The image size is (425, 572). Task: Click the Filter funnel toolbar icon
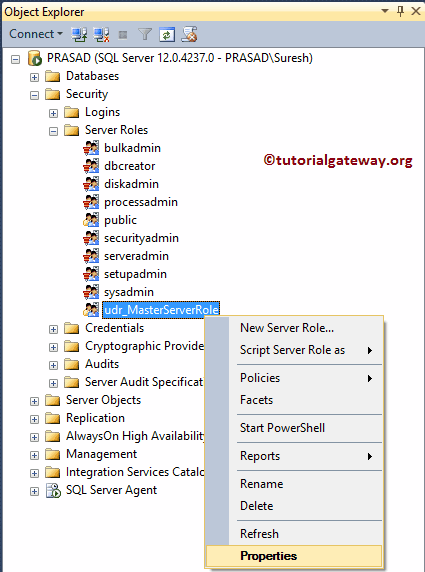145,35
